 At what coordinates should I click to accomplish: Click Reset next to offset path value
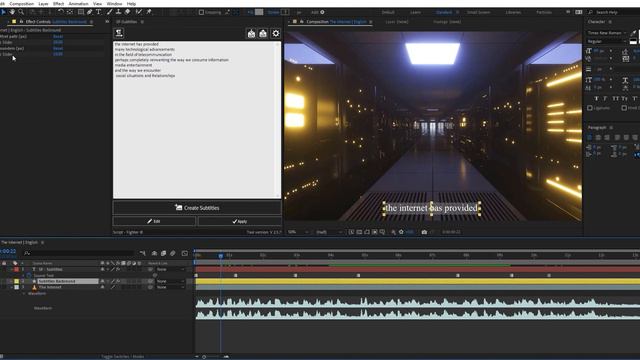click(x=58, y=36)
